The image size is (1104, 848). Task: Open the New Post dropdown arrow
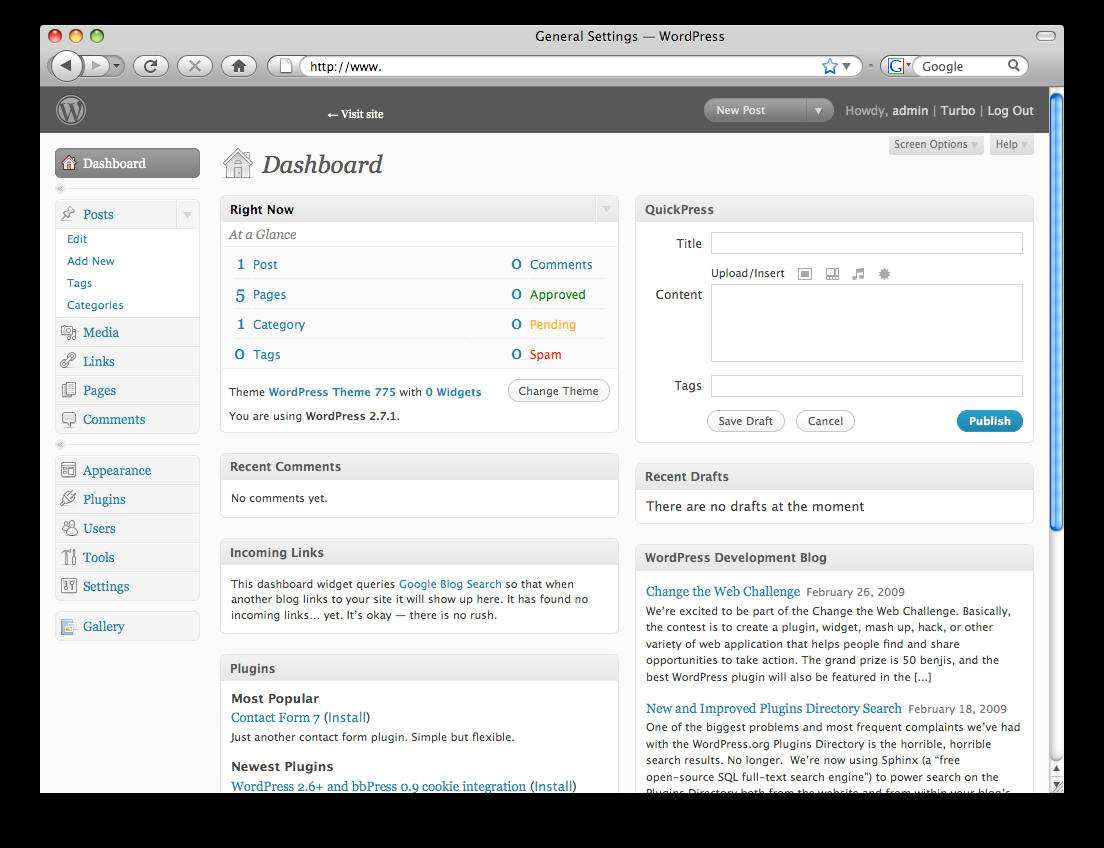coord(818,111)
